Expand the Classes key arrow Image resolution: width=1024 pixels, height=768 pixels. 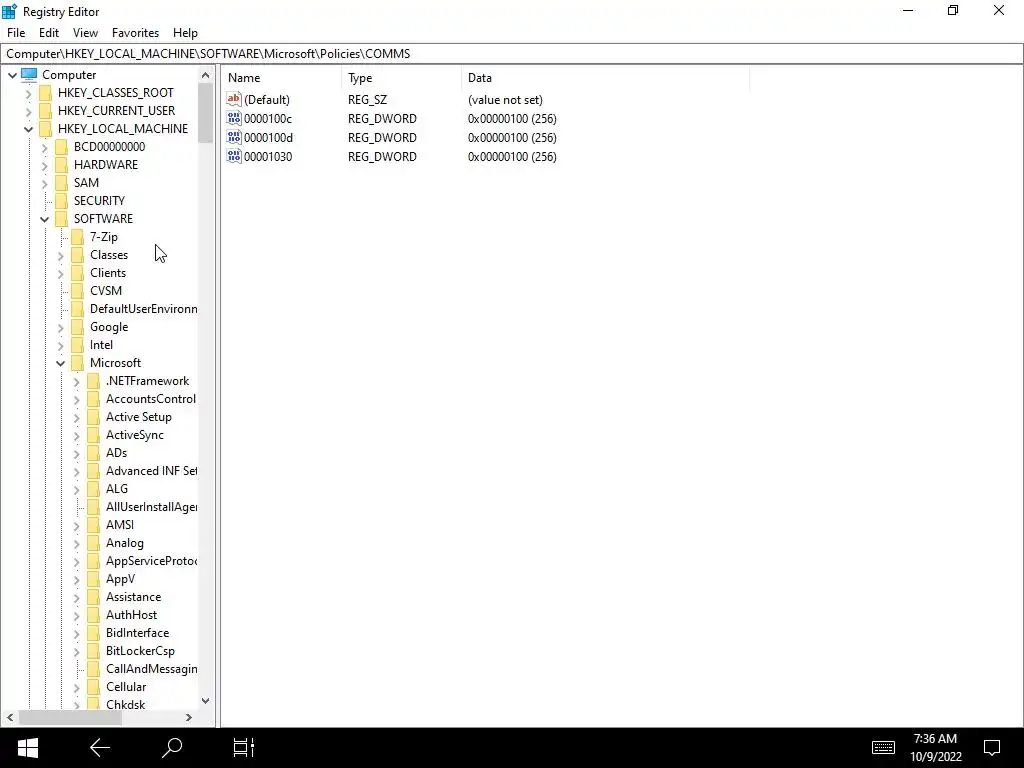click(x=61, y=255)
